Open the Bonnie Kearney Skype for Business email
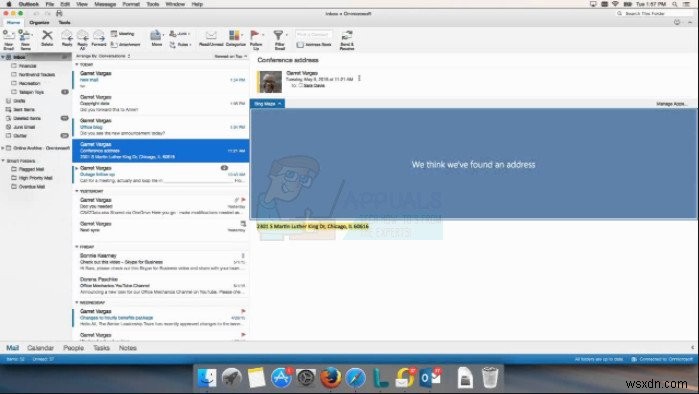Viewport: 699px width, 394px height. [160, 262]
